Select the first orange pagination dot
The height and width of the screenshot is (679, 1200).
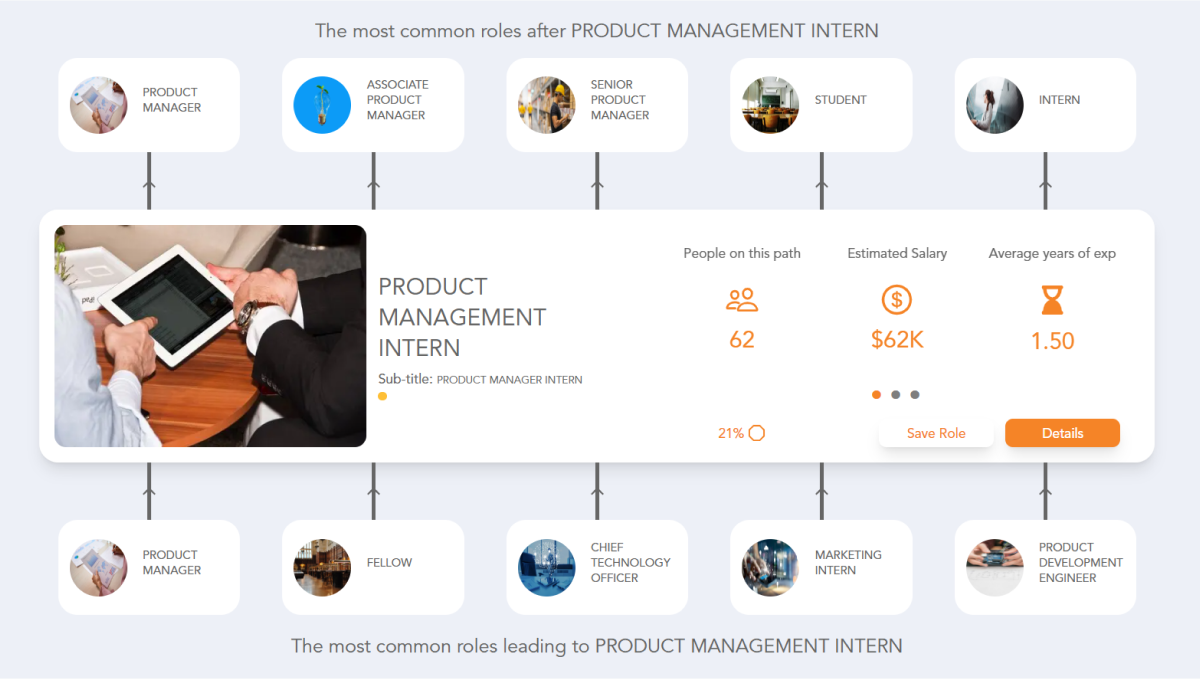[876, 394]
